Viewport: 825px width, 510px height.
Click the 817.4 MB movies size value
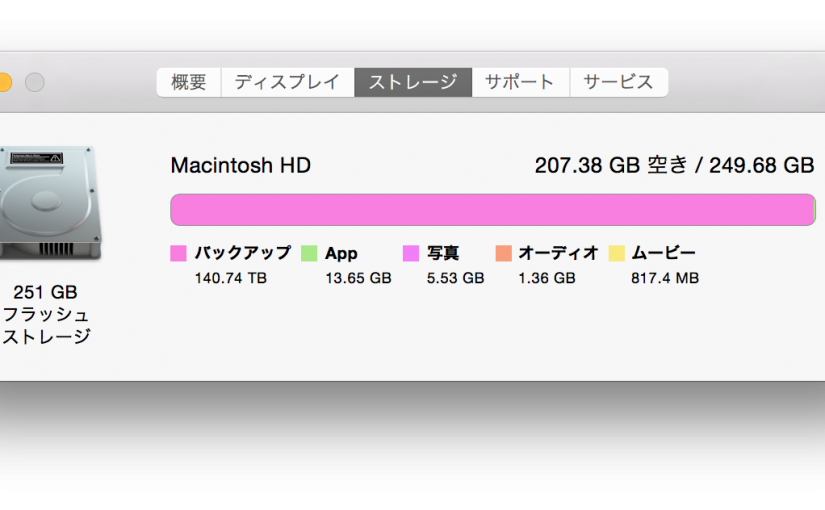[665, 278]
